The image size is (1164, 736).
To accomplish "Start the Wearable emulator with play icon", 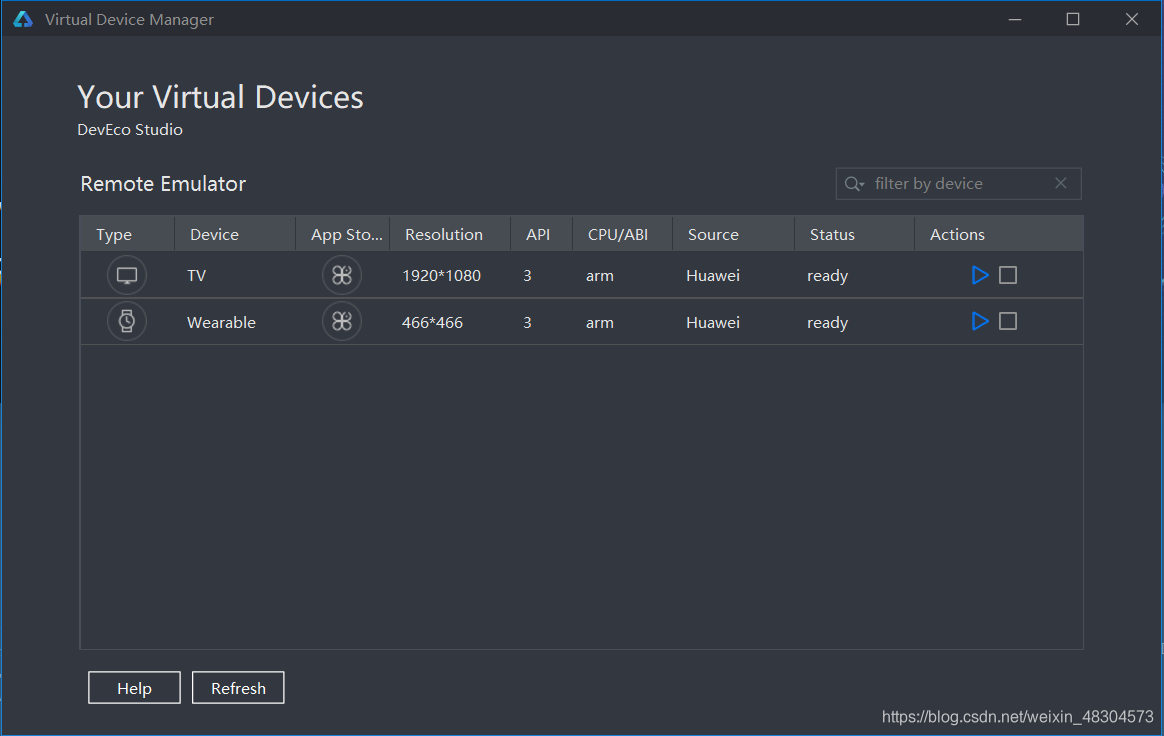I will [x=980, y=322].
